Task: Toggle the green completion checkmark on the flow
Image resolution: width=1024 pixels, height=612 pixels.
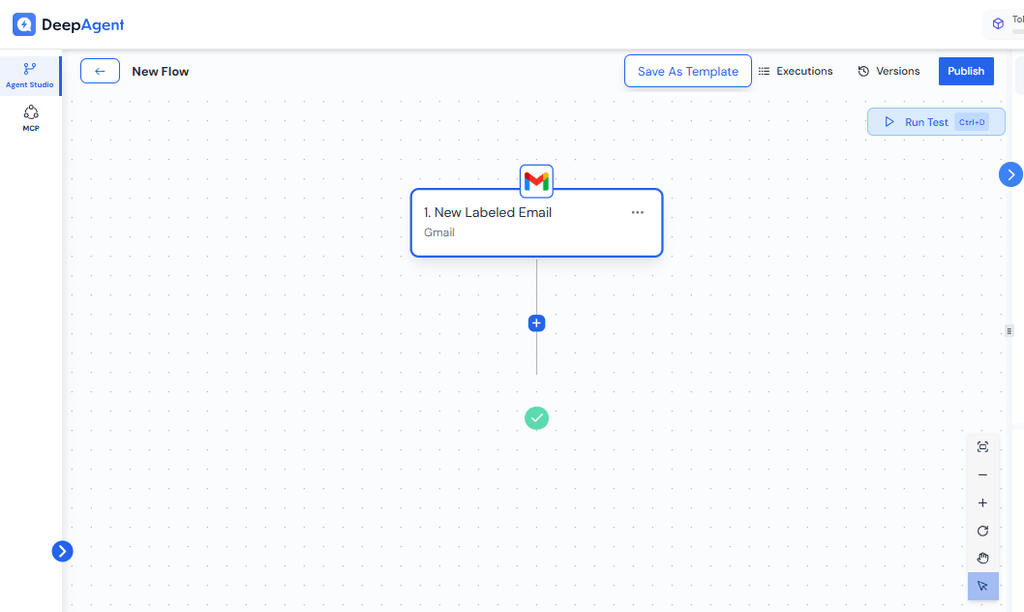Action: coord(536,418)
